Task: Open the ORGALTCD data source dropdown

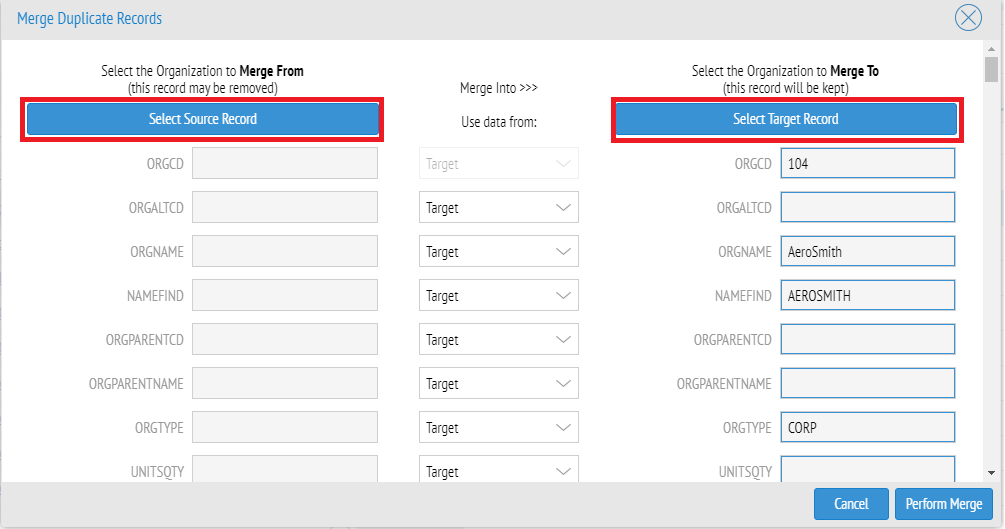Action: click(499, 208)
